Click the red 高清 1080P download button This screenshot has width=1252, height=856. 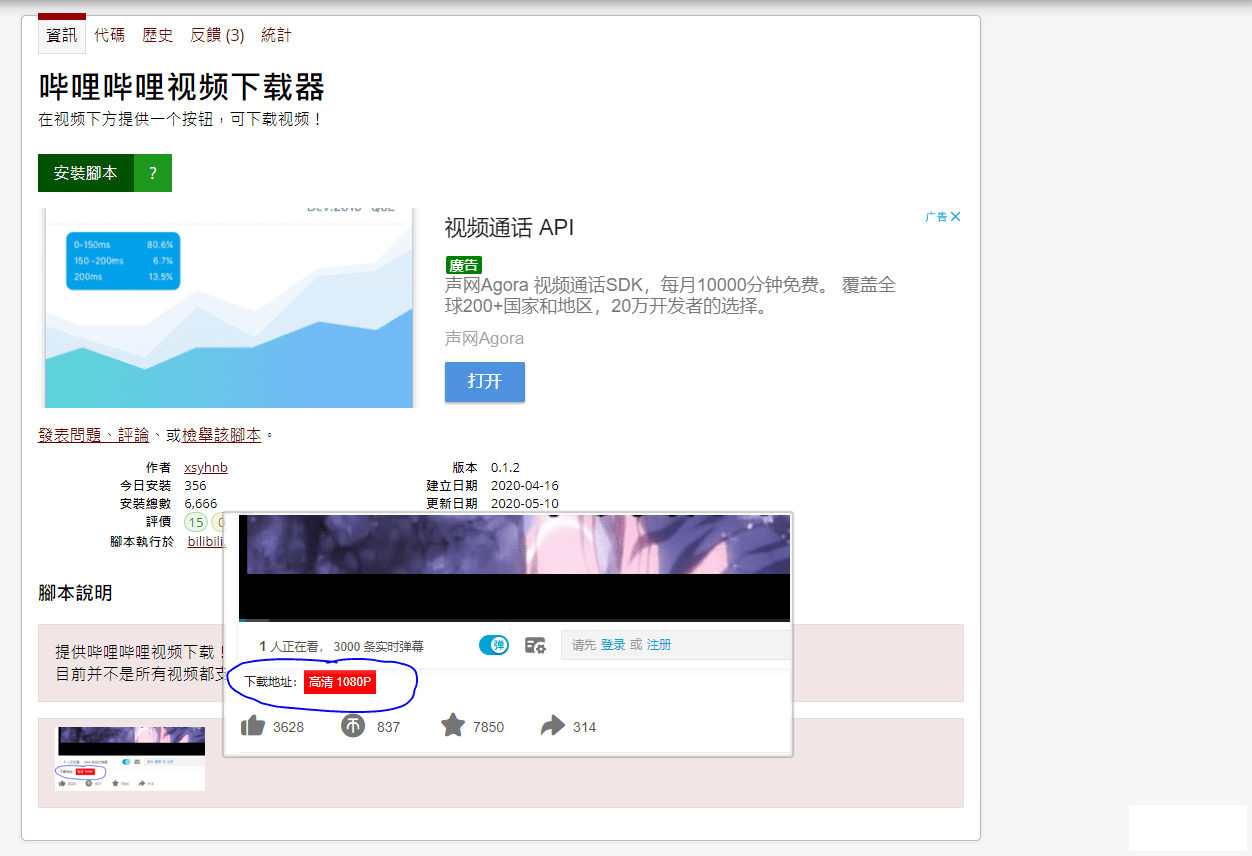click(340, 682)
